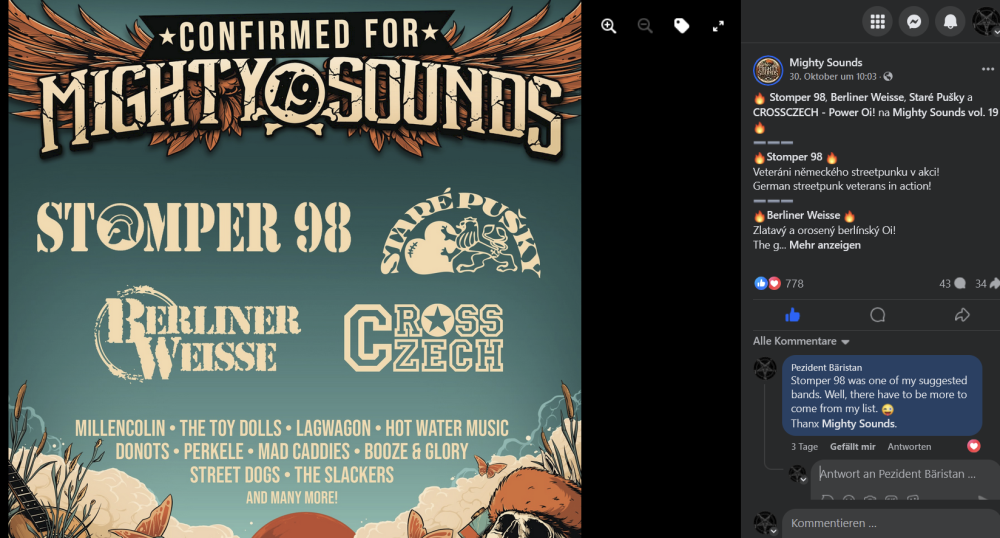Open Messenger from the top bar
Viewport: 1000px width, 538px height.
914,21
